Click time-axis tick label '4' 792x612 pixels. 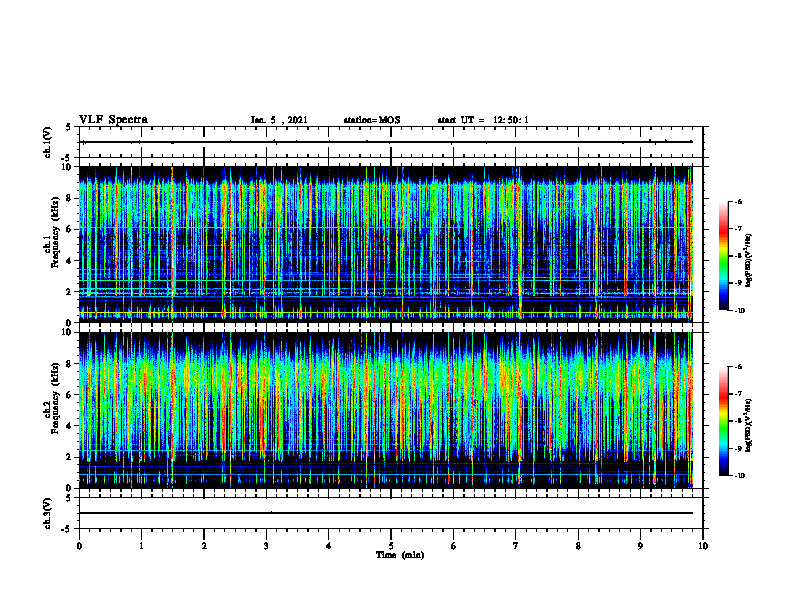click(329, 546)
